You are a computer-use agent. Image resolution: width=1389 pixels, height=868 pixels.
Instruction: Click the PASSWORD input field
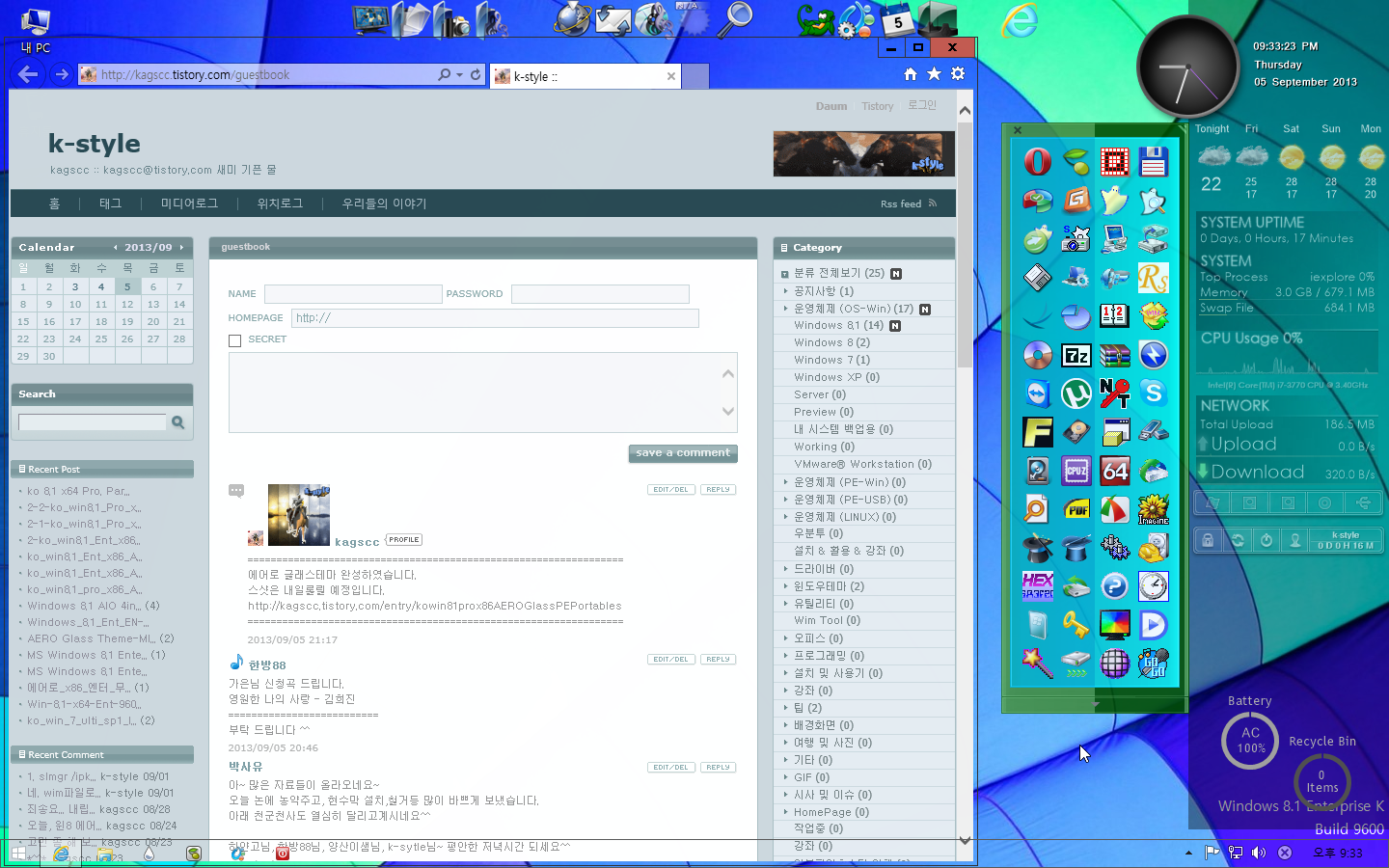[x=600, y=294]
